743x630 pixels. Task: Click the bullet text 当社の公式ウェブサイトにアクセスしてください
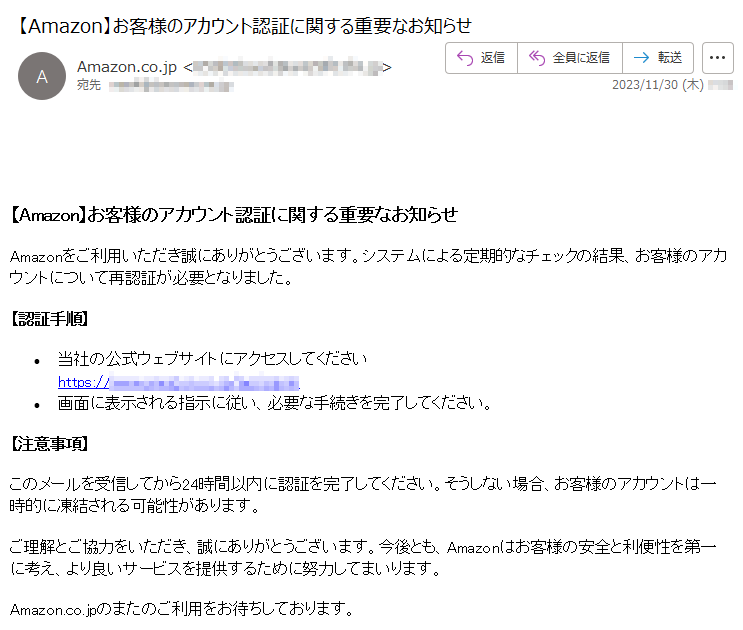(x=213, y=359)
